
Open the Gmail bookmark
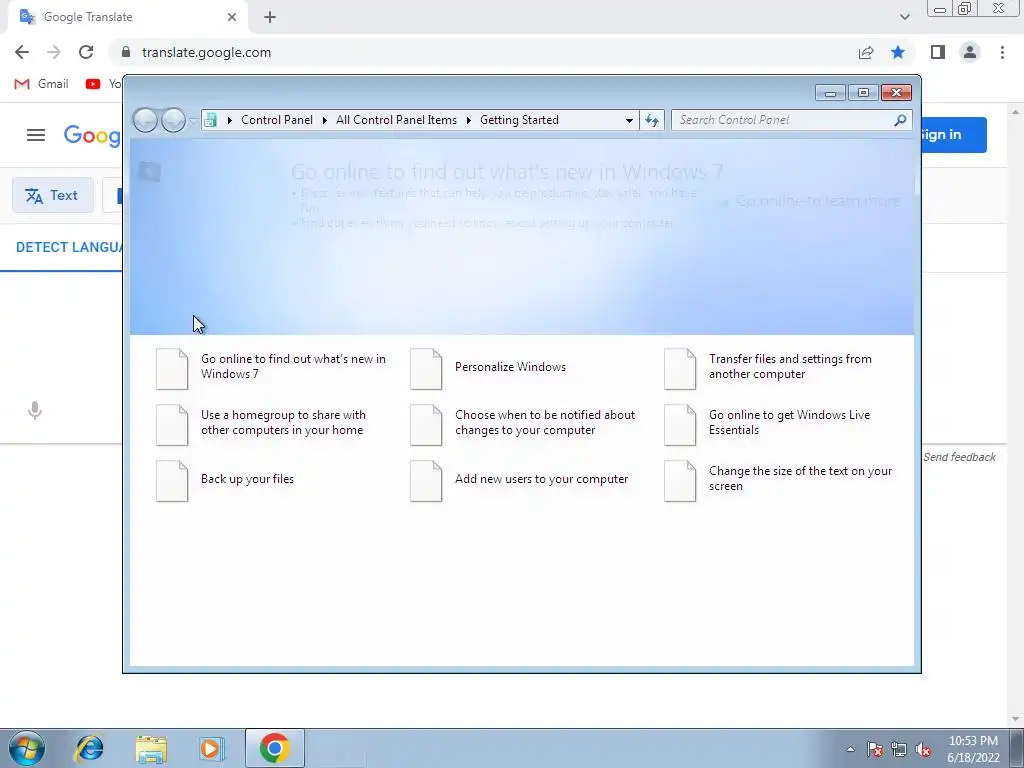click(x=42, y=84)
